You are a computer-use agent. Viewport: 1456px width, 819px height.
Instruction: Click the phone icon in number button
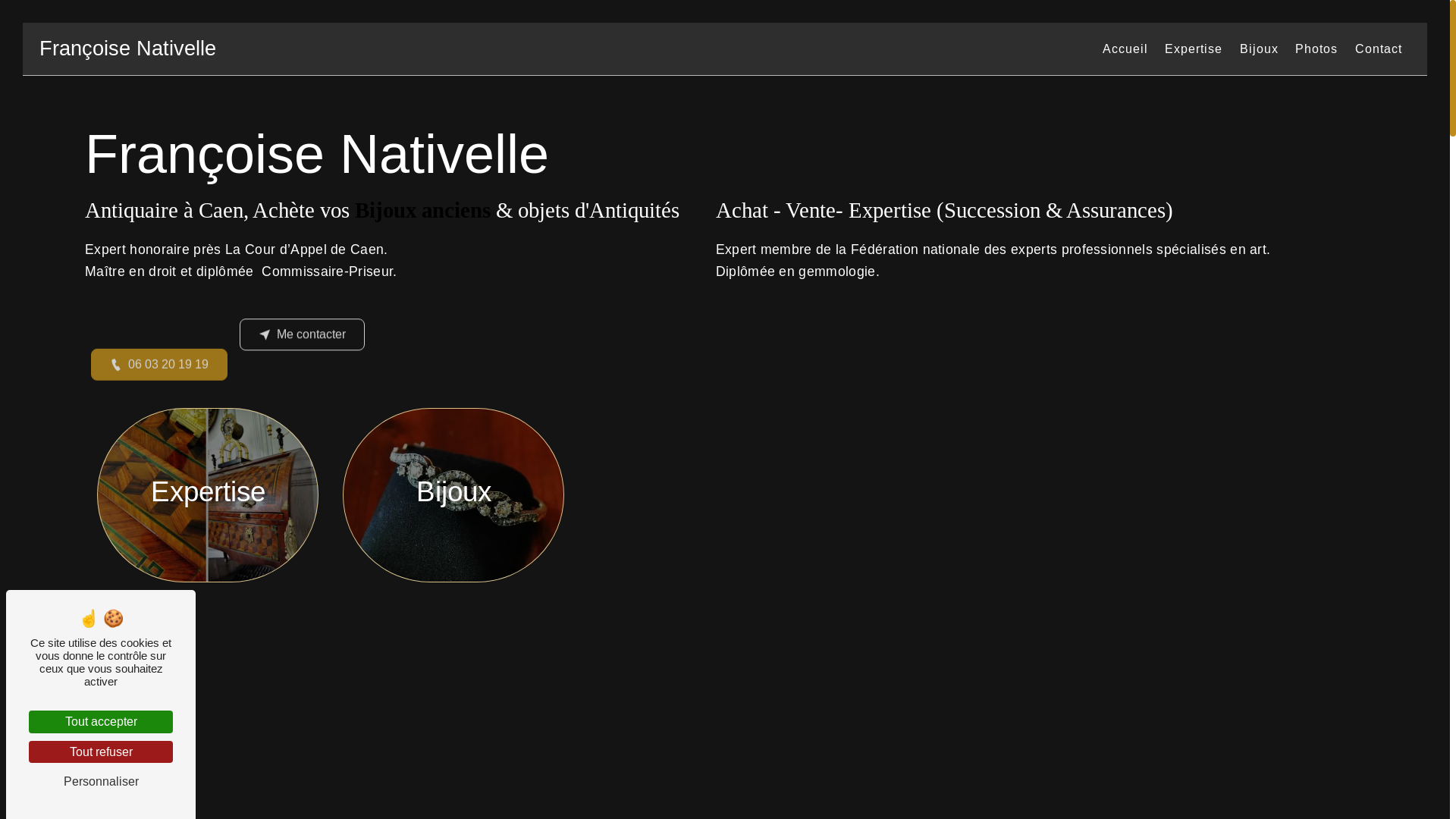click(x=116, y=366)
